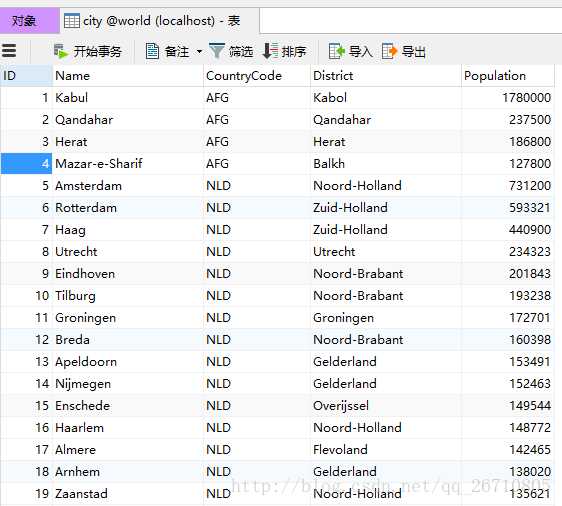
Task: Switch to the Objects (对象) tab
Action: click(30, 21)
